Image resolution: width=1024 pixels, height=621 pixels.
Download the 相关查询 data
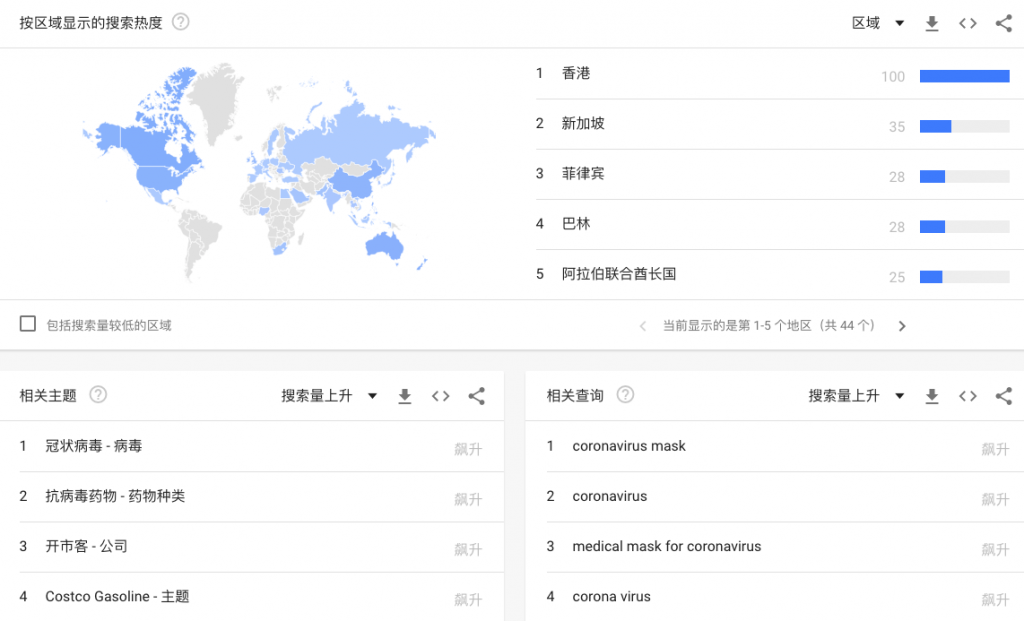(x=932, y=396)
